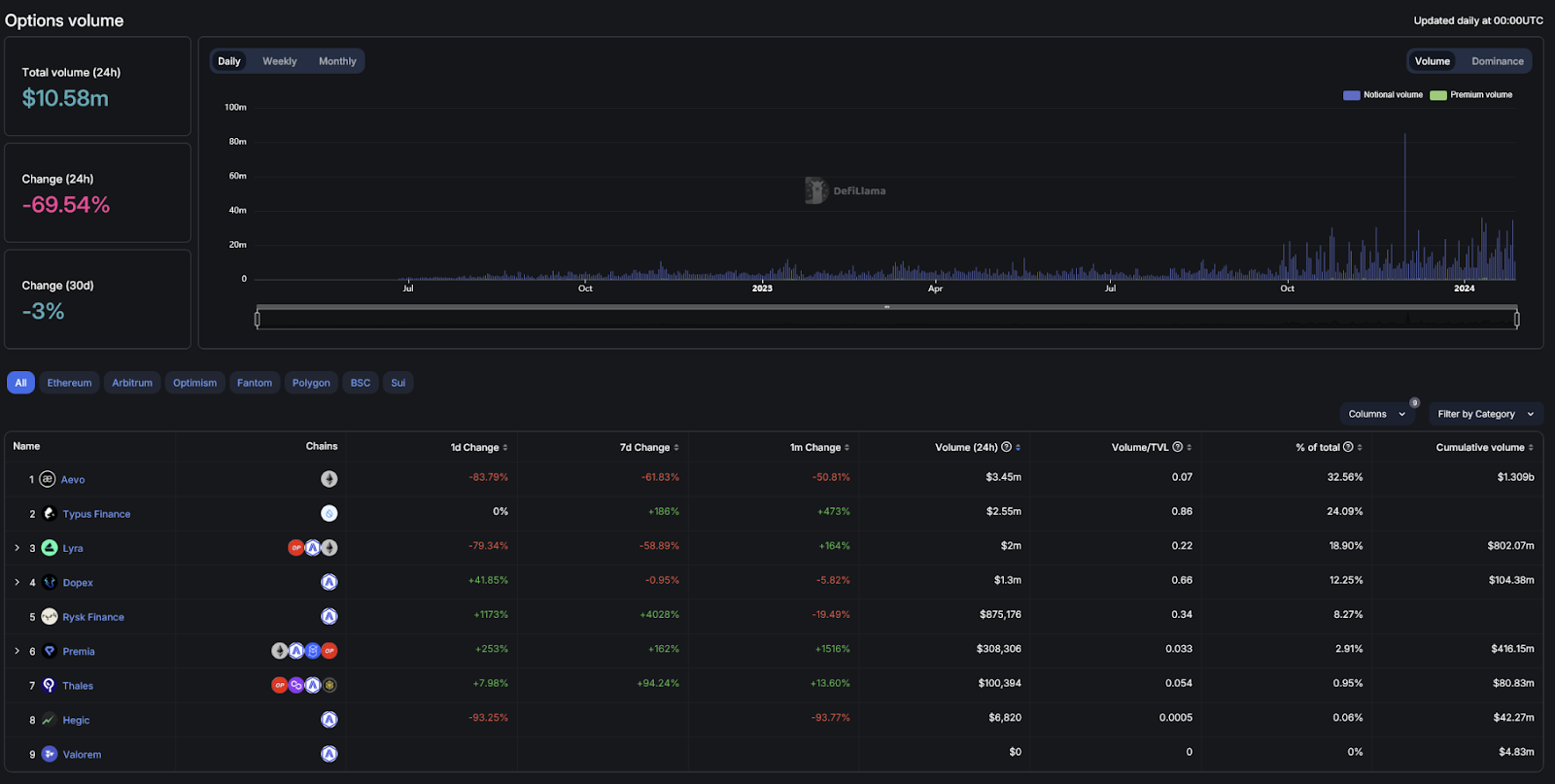The image size is (1555, 784).
Task: Open the Rysk Finance link
Action: click(93, 617)
